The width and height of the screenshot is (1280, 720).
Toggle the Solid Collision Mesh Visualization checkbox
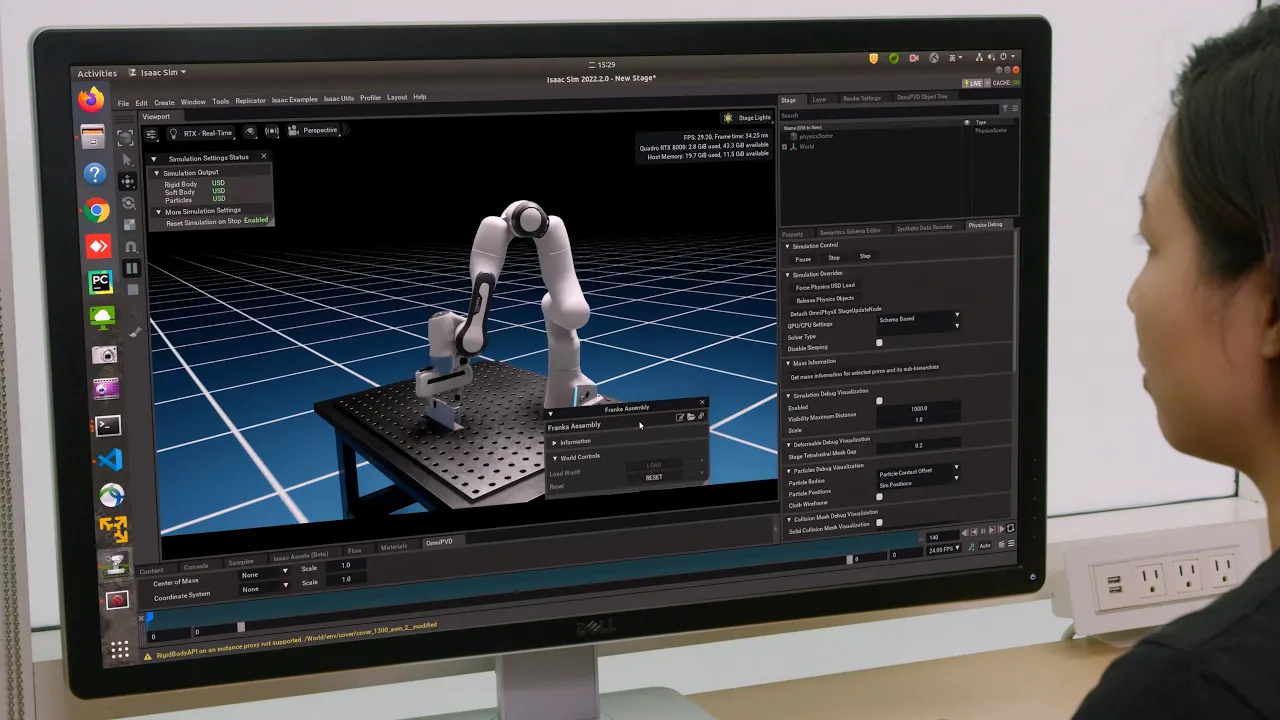880,522
